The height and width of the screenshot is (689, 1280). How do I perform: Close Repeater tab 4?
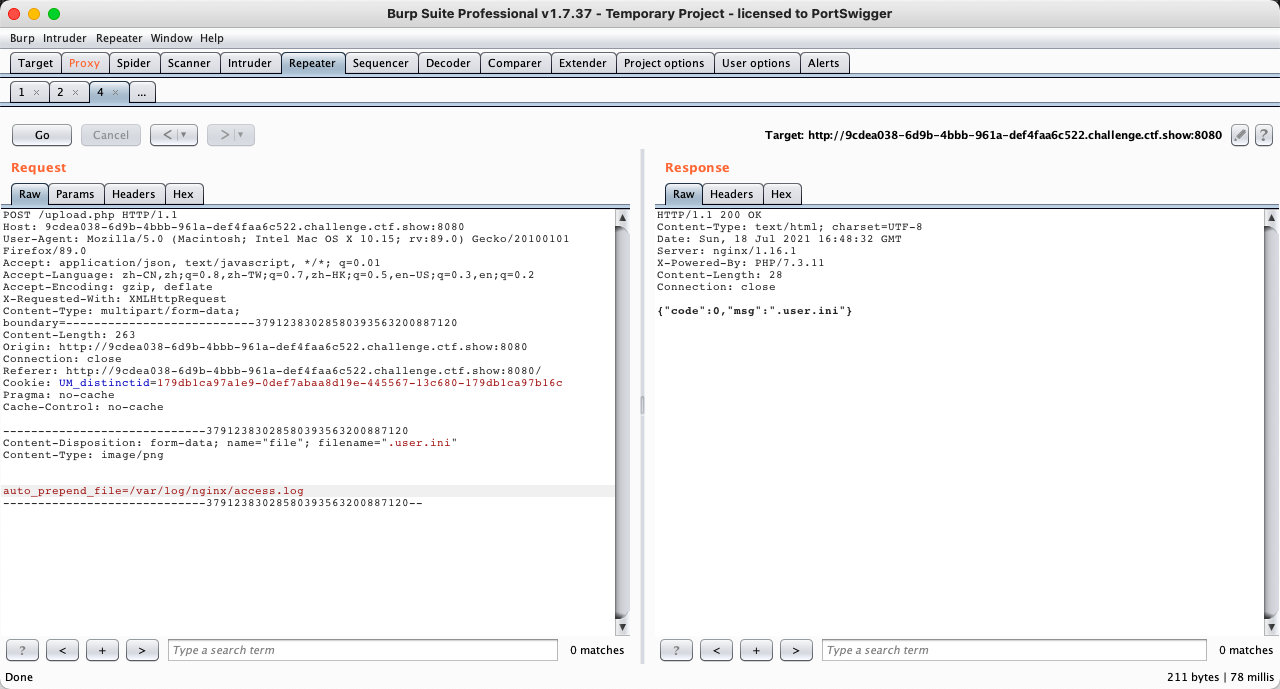[x=115, y=92]
